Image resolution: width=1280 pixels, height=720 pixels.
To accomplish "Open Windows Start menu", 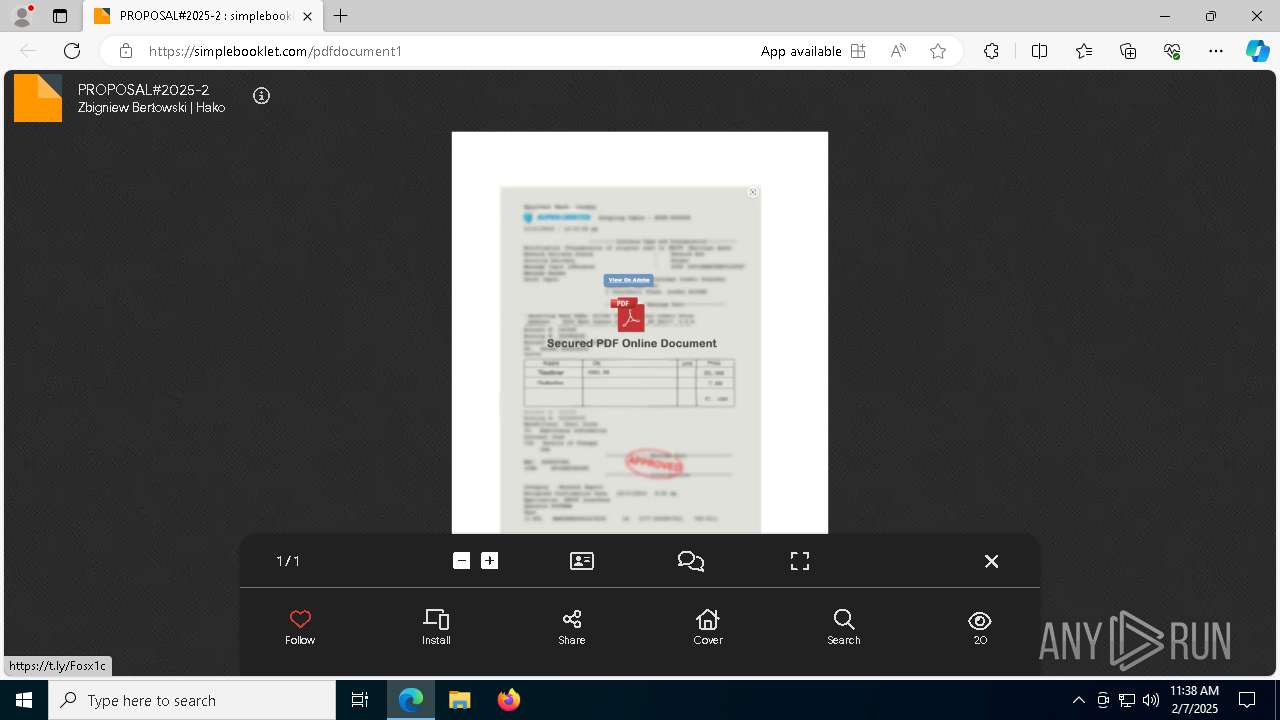I will pos(24,700).
